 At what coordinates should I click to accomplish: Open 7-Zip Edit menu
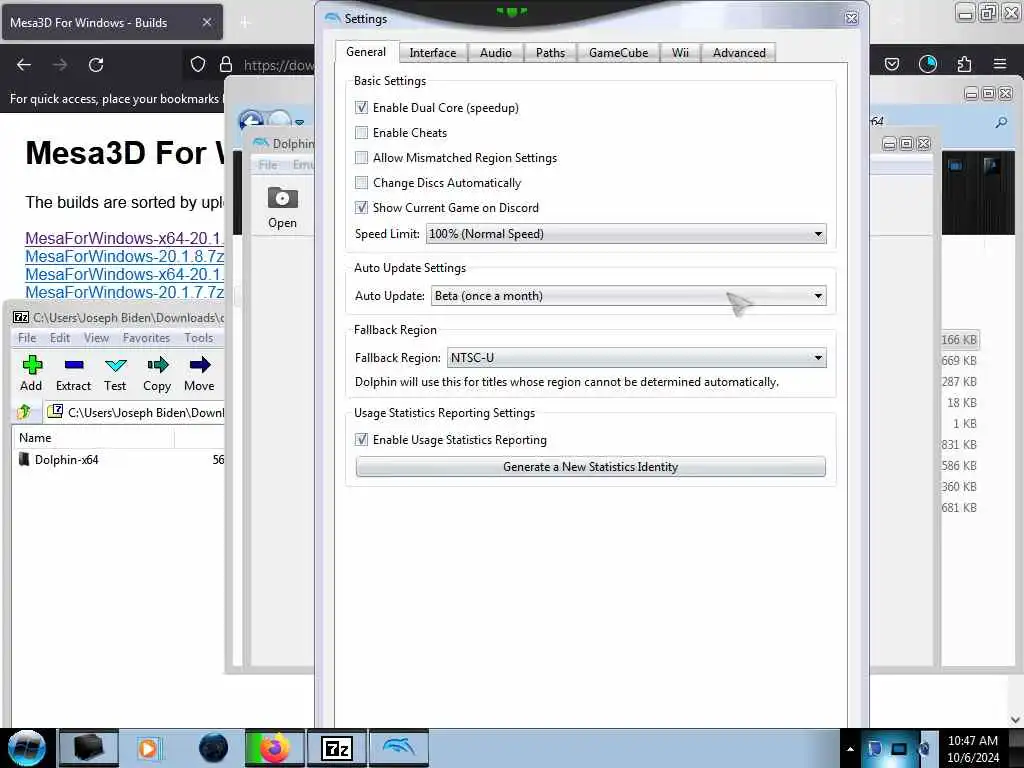59,338
